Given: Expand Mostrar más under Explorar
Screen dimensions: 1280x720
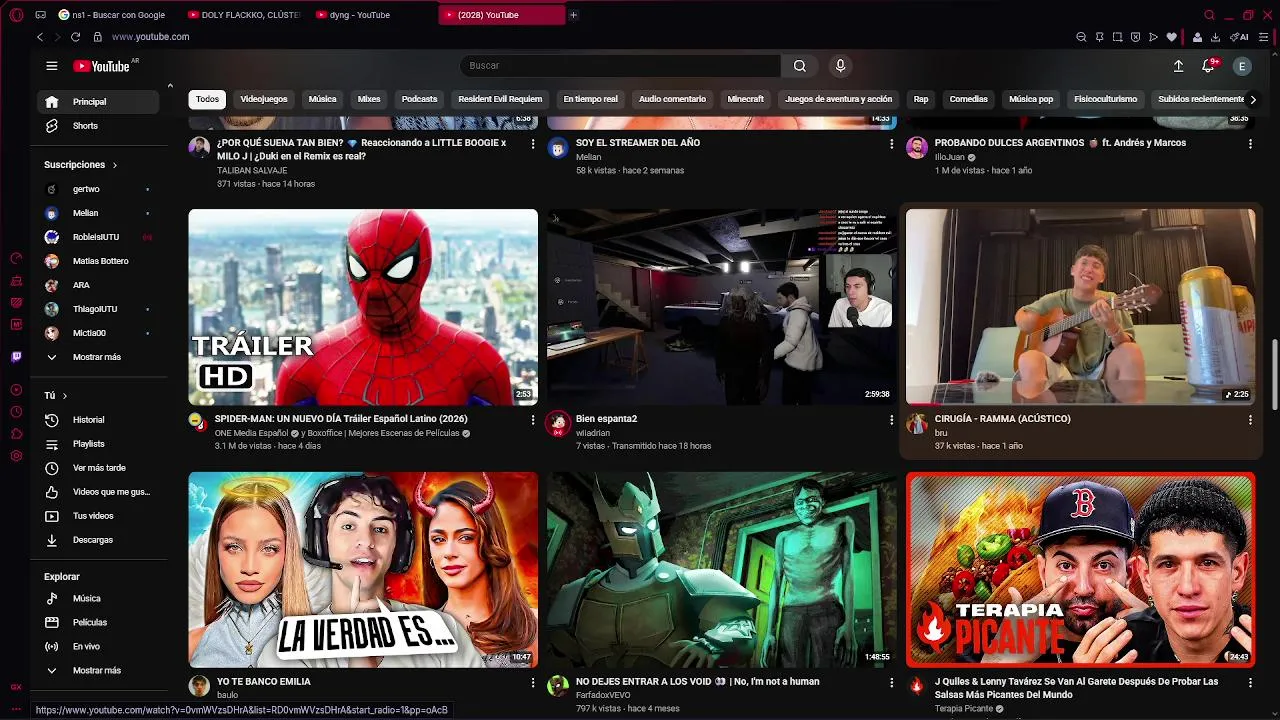Looking at the screenshot, I should click(98, 670).
